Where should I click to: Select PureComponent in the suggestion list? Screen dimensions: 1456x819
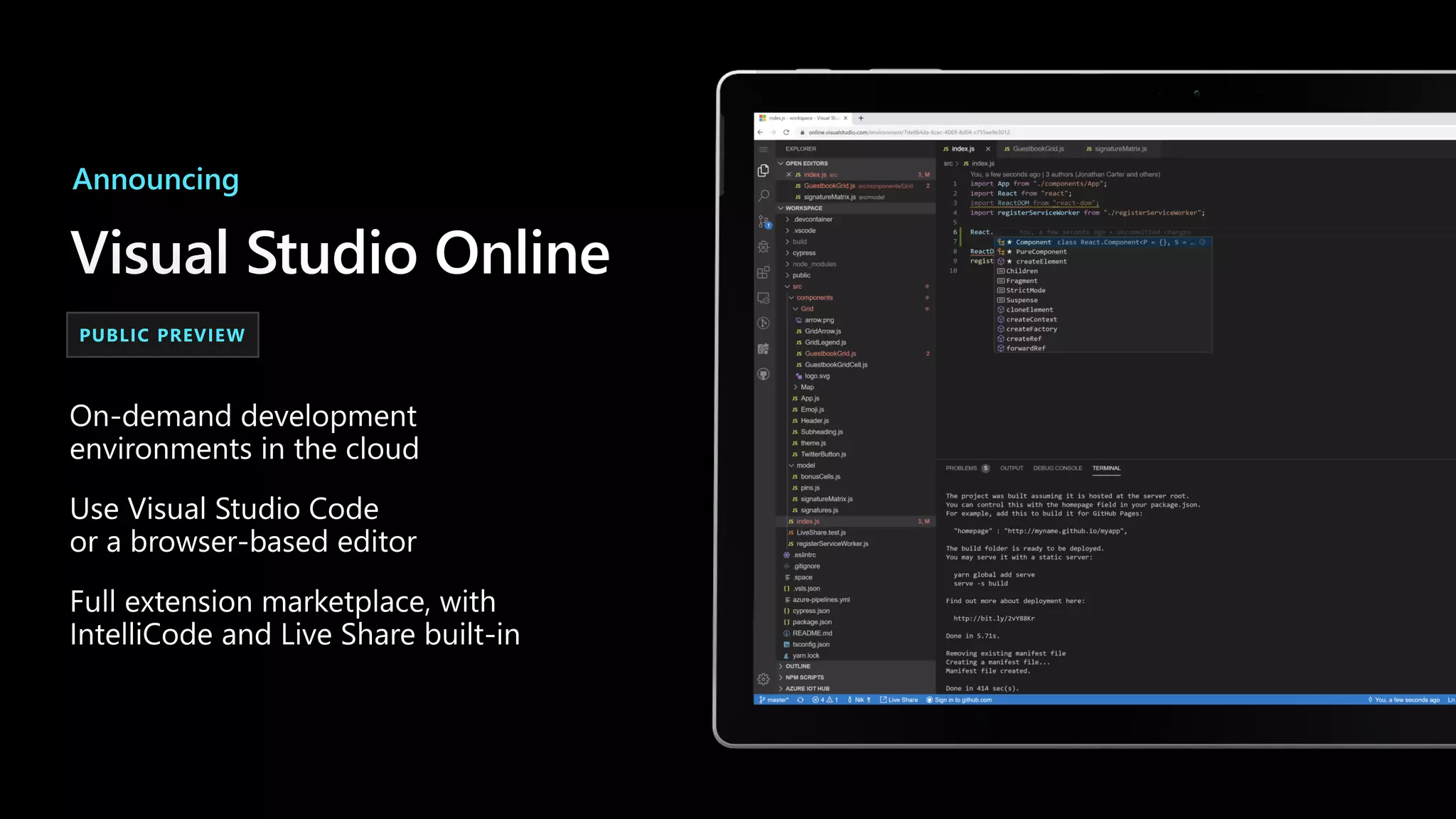tap(1041, 252)
